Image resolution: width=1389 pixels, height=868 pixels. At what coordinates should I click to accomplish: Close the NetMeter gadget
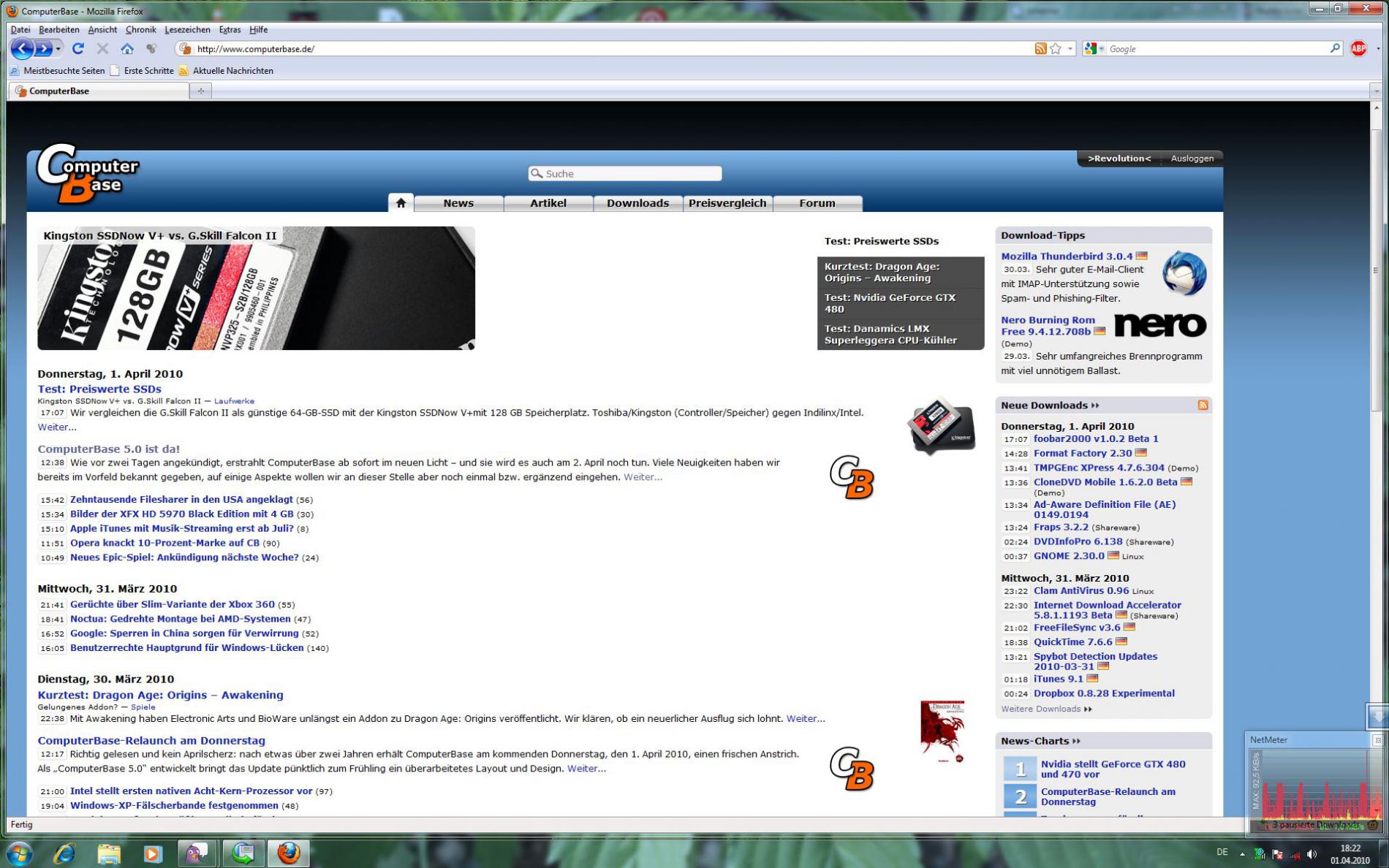tap(1378, 740)
